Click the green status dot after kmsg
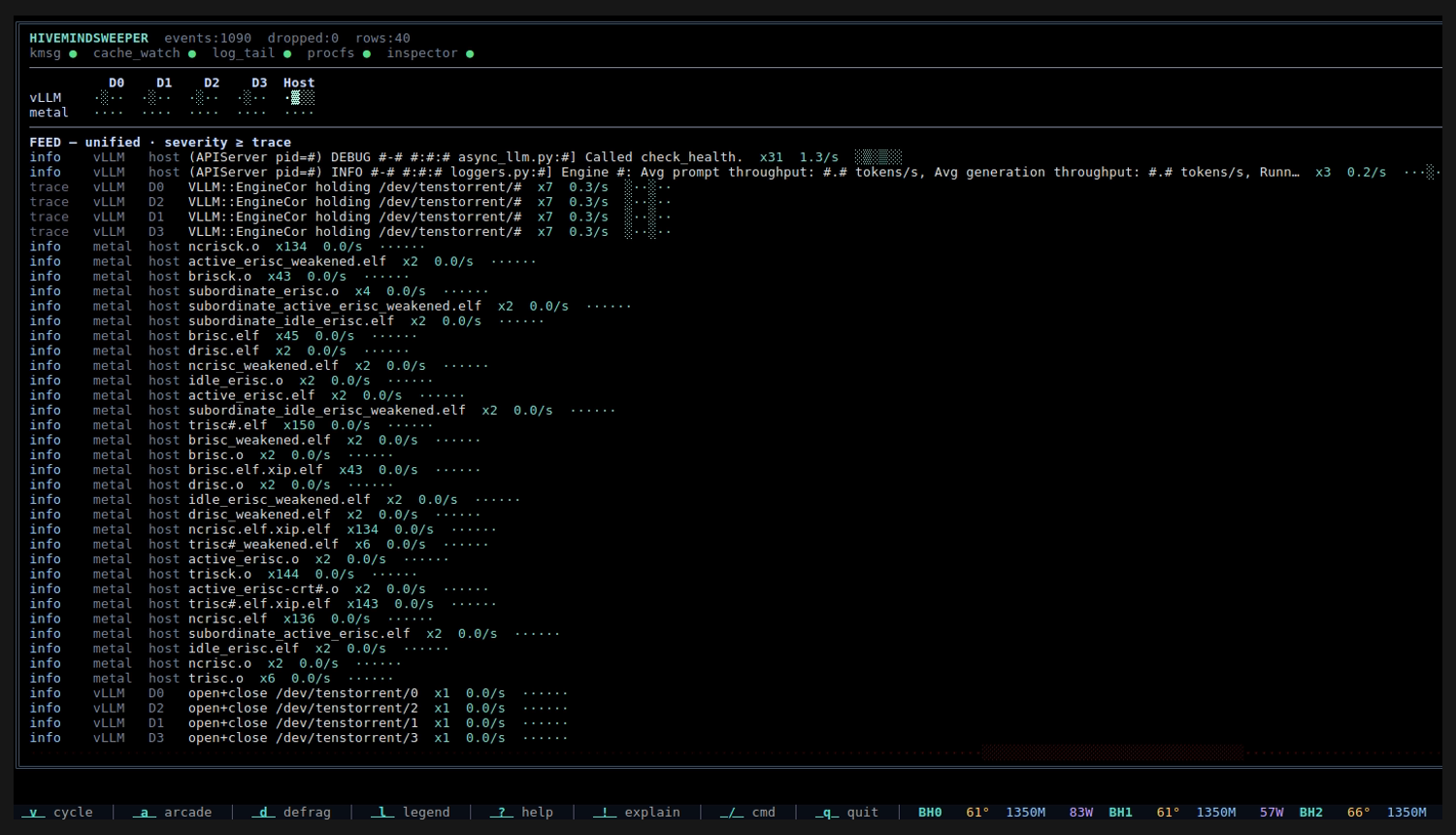 coord(73,53)
